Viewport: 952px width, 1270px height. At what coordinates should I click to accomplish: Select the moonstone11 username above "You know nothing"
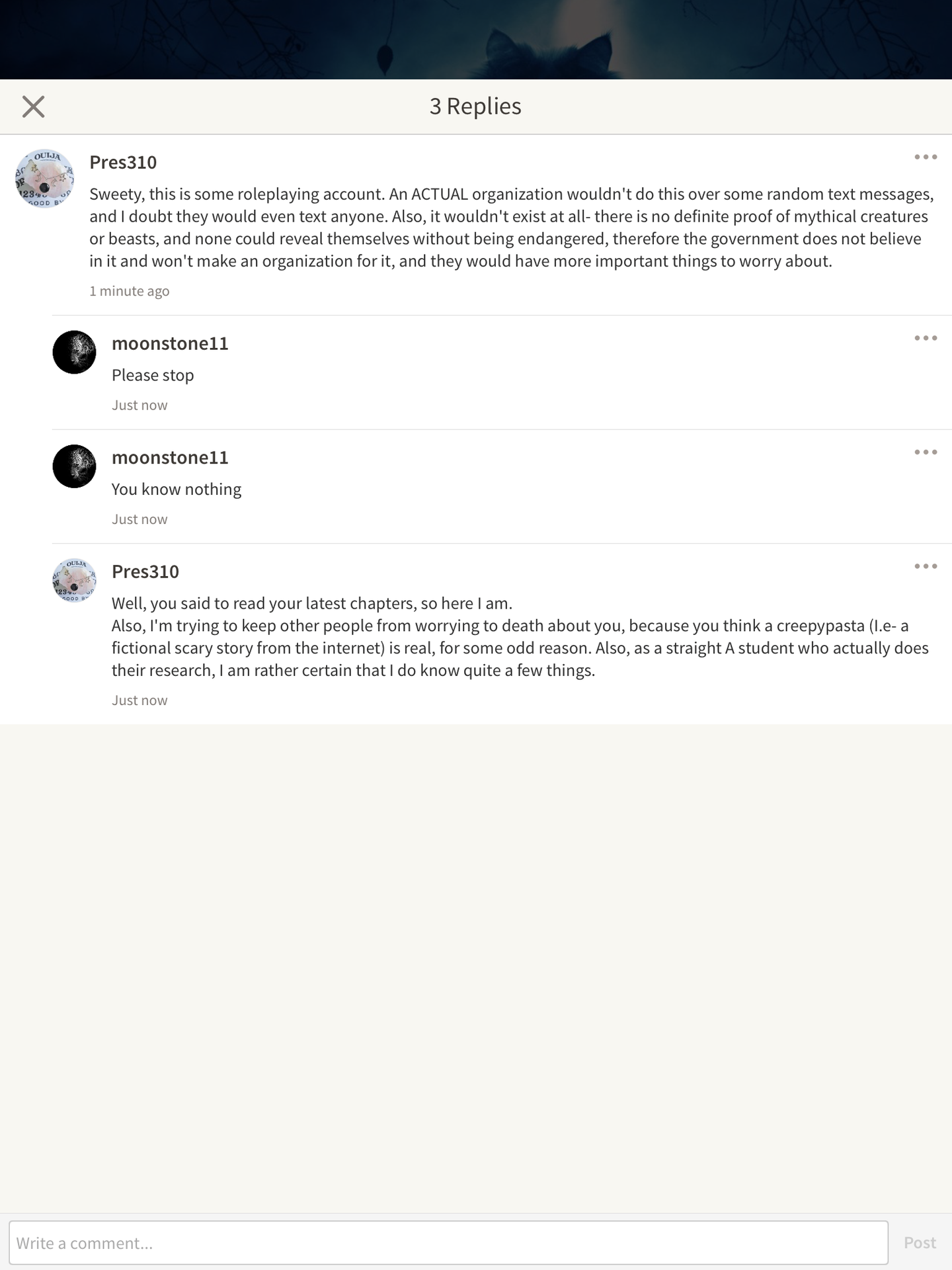click(170, 458)
